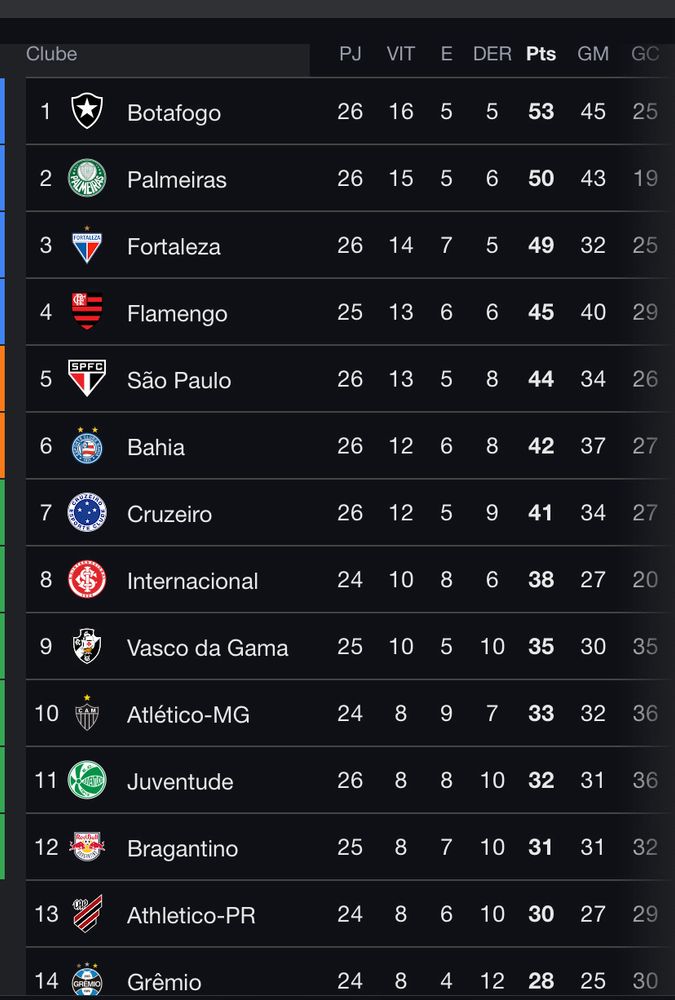Open the Vasco da Gama crest
The image size is (675, 1000).
coord(87,646)
